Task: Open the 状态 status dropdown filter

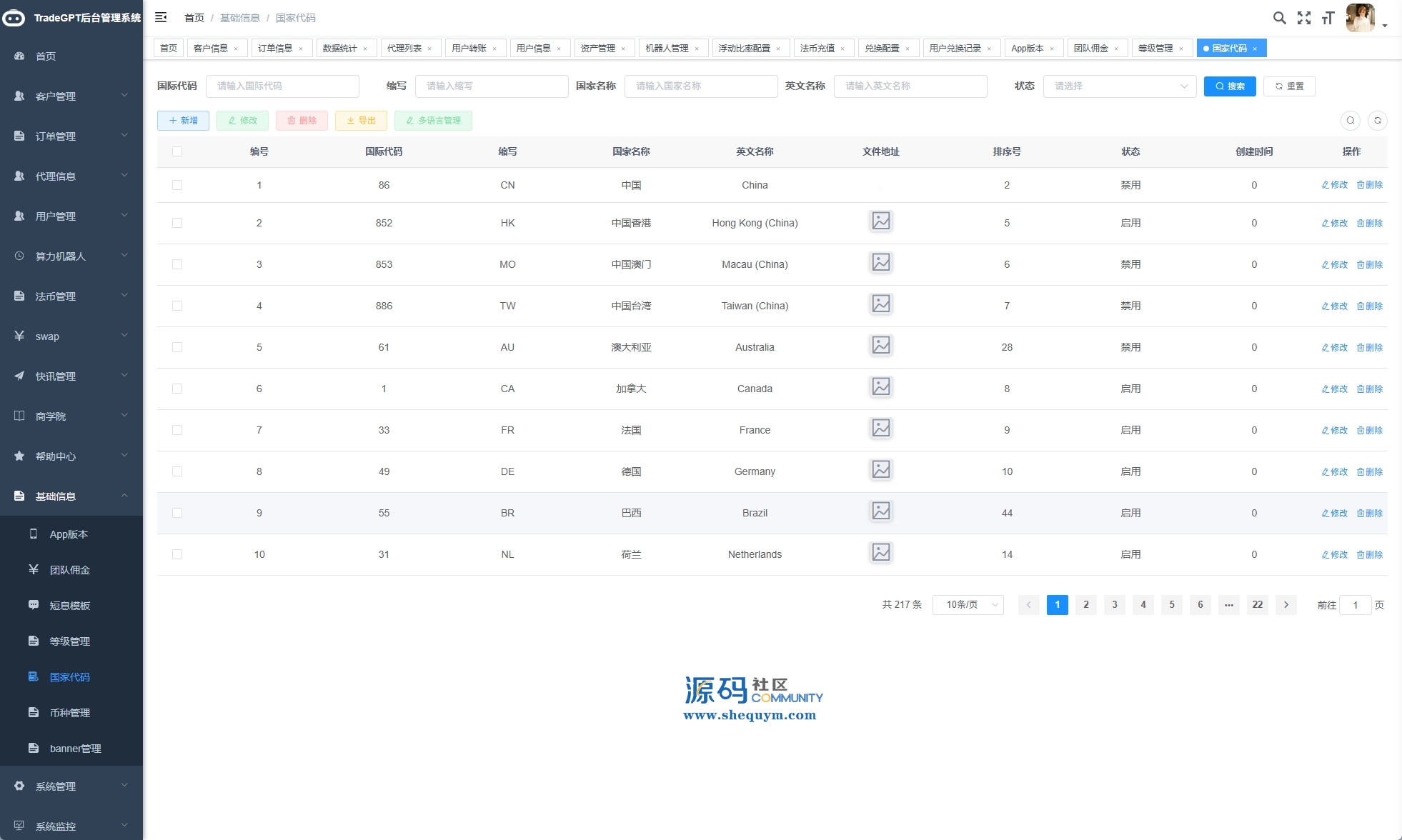Action: [1119, 86]
